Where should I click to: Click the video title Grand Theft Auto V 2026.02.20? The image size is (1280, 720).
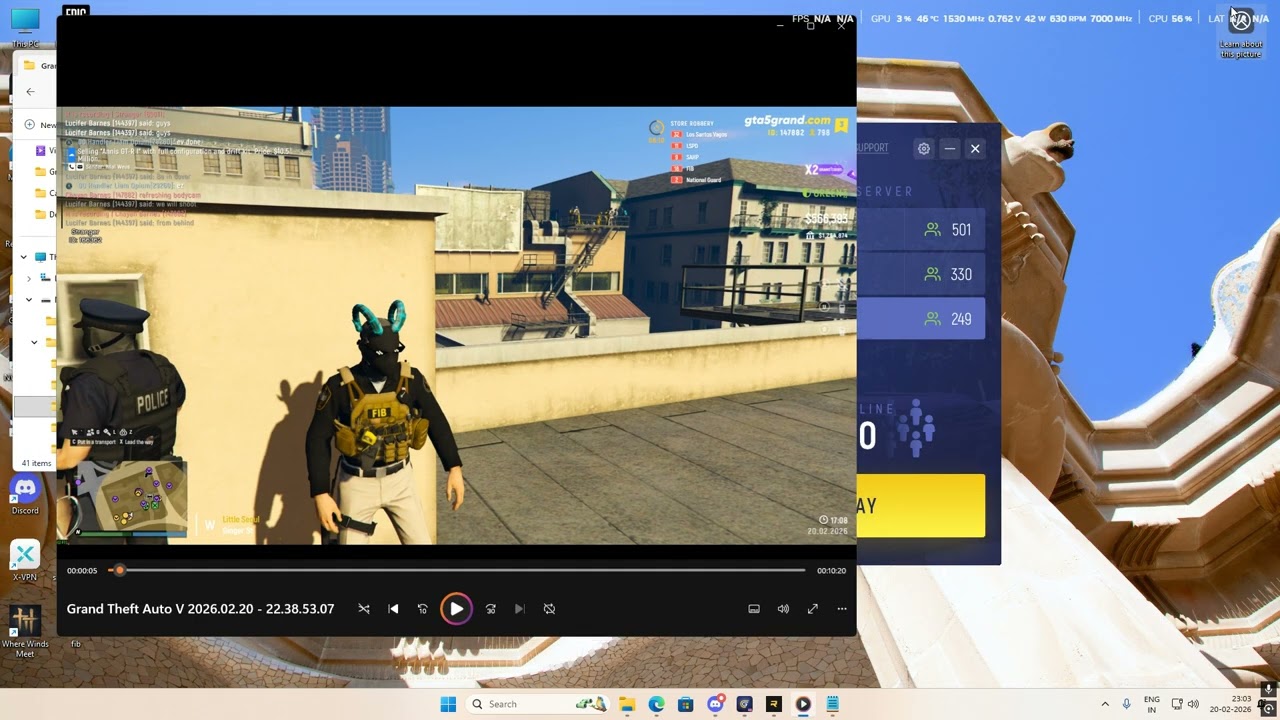200,609
